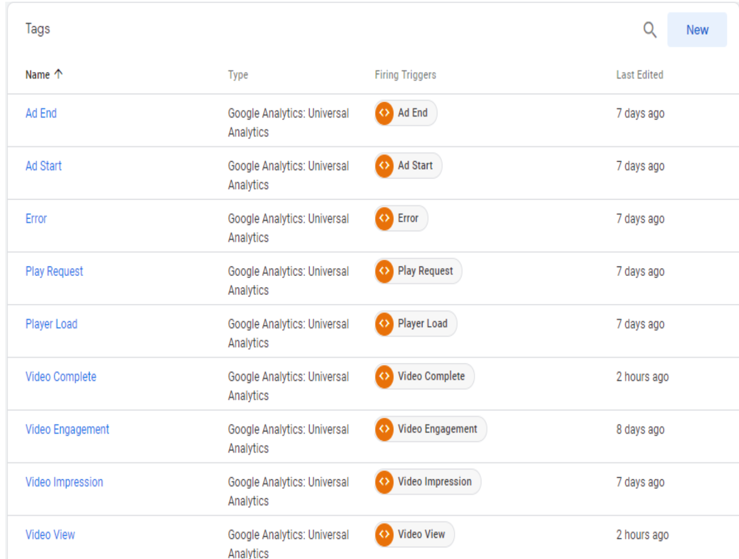Click the orange icon of Video Complete trigger
Image resolution: width=739 pixels, height=559 pixels.
(385, 377)
